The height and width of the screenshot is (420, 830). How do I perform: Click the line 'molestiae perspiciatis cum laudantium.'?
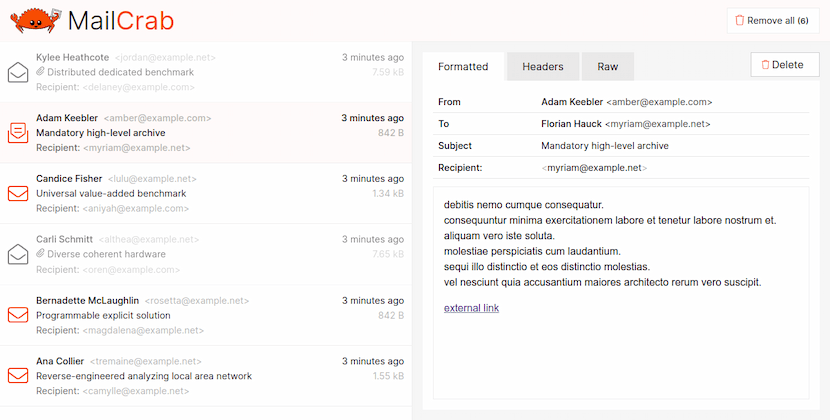[532, 251]
